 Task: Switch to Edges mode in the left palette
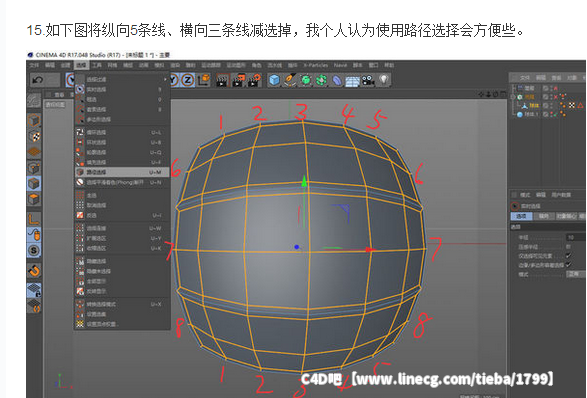(x=34, y=183)
